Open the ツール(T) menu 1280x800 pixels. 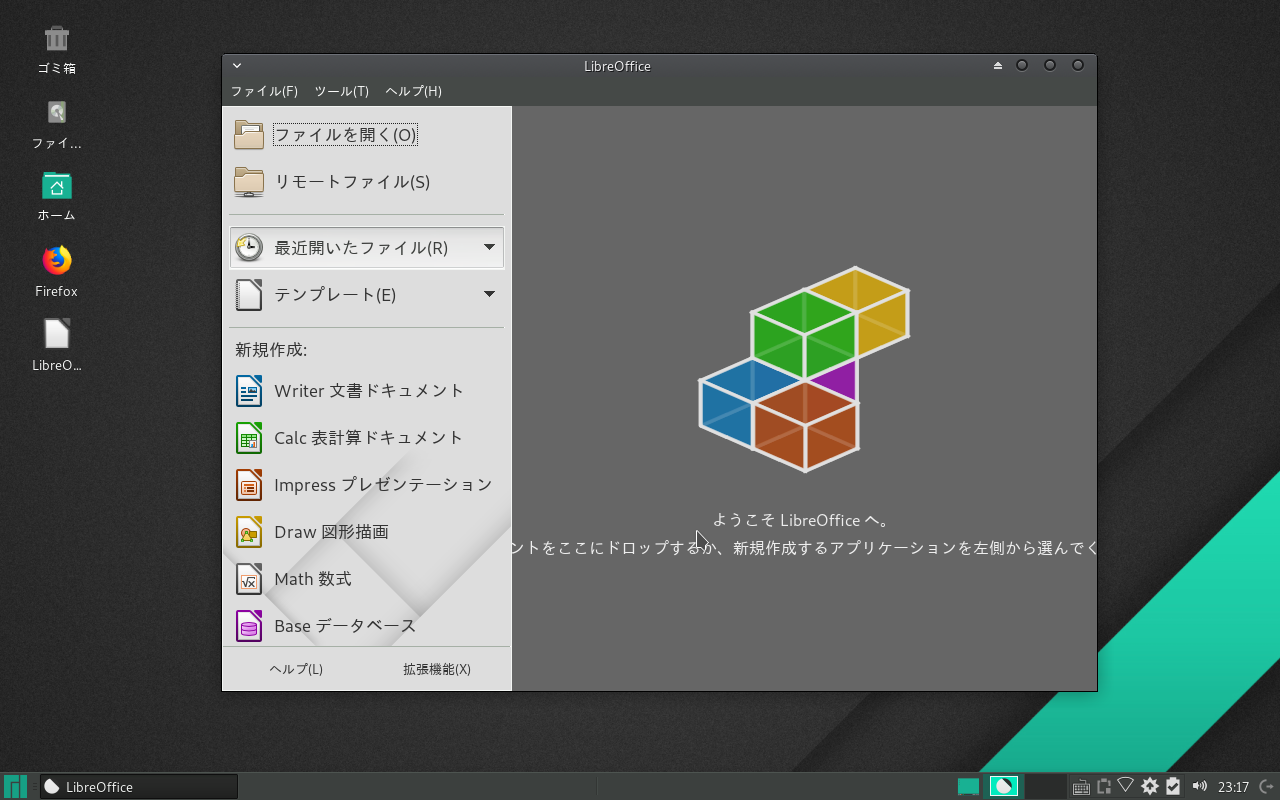point(342,91)
